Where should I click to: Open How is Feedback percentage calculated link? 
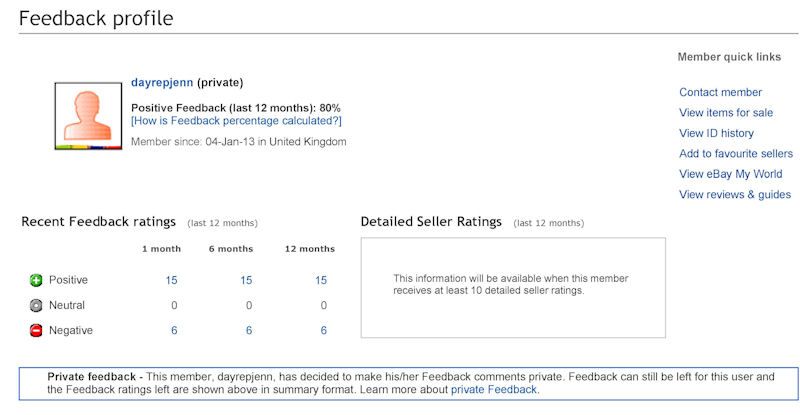click(x=236, y=121)
